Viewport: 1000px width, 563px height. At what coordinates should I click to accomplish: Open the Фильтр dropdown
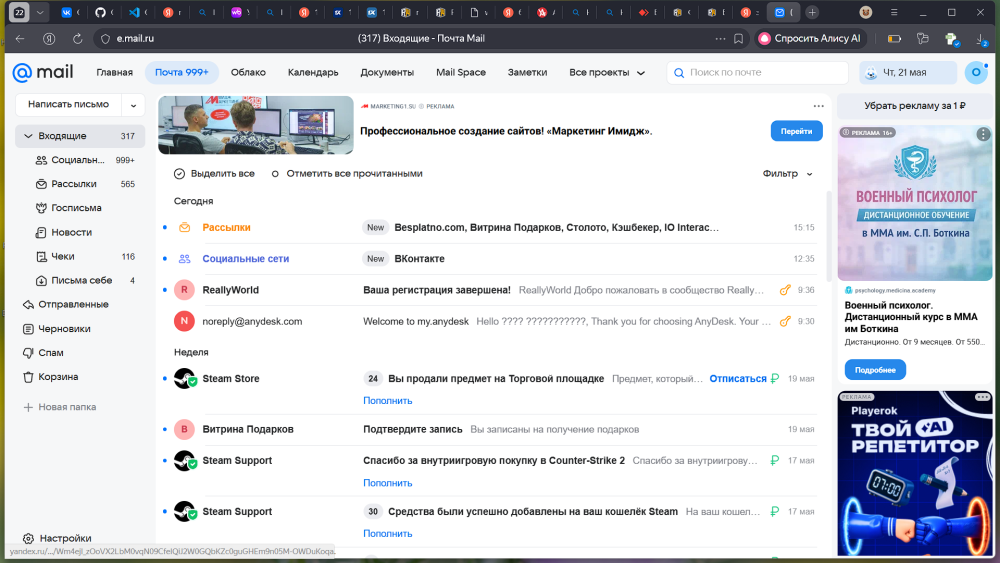[x=788, y=173]
